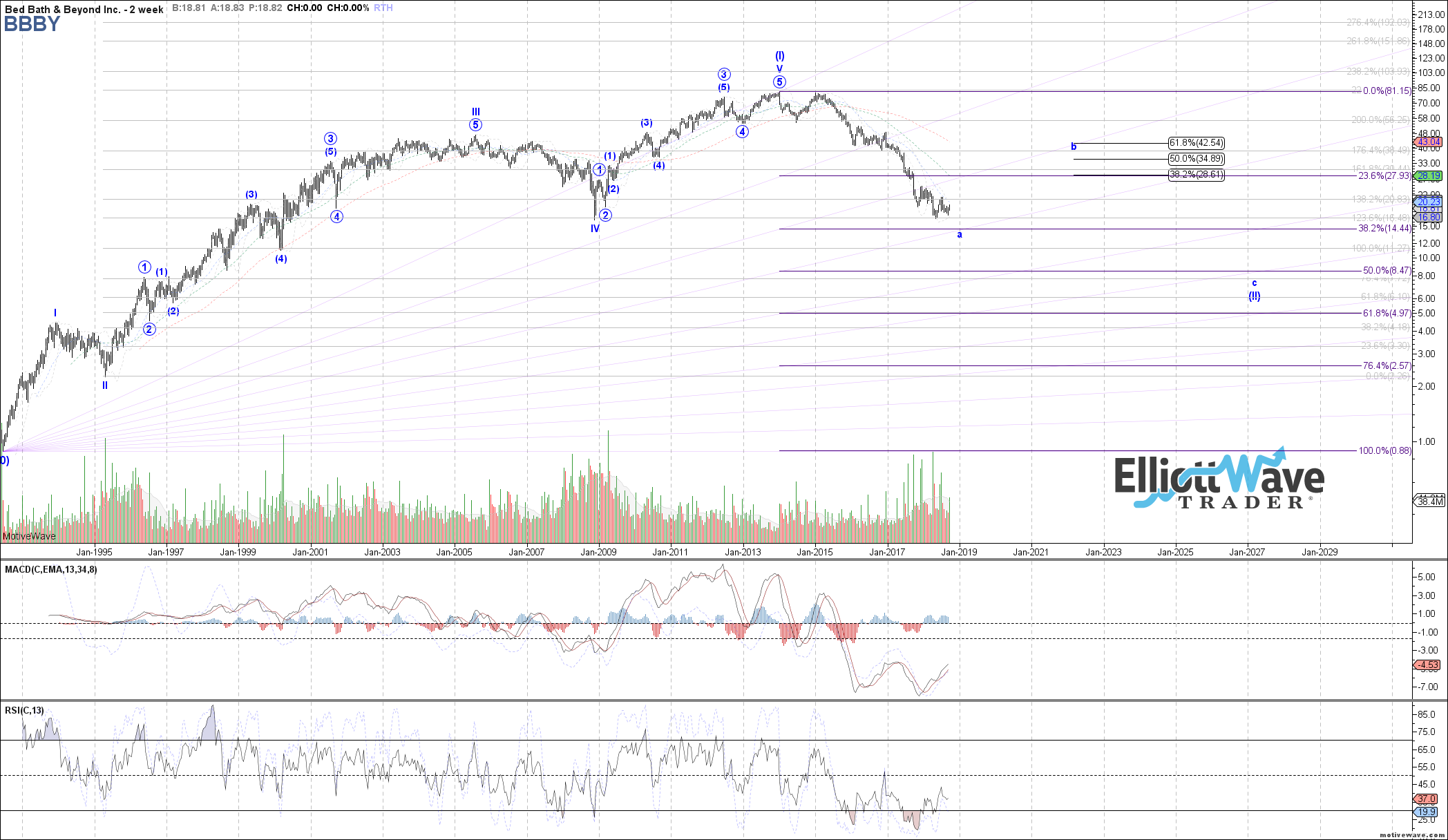1448x840 pixels.
Task: Click the RSI(C,13) study label
Action: click(x=24, y=710)
